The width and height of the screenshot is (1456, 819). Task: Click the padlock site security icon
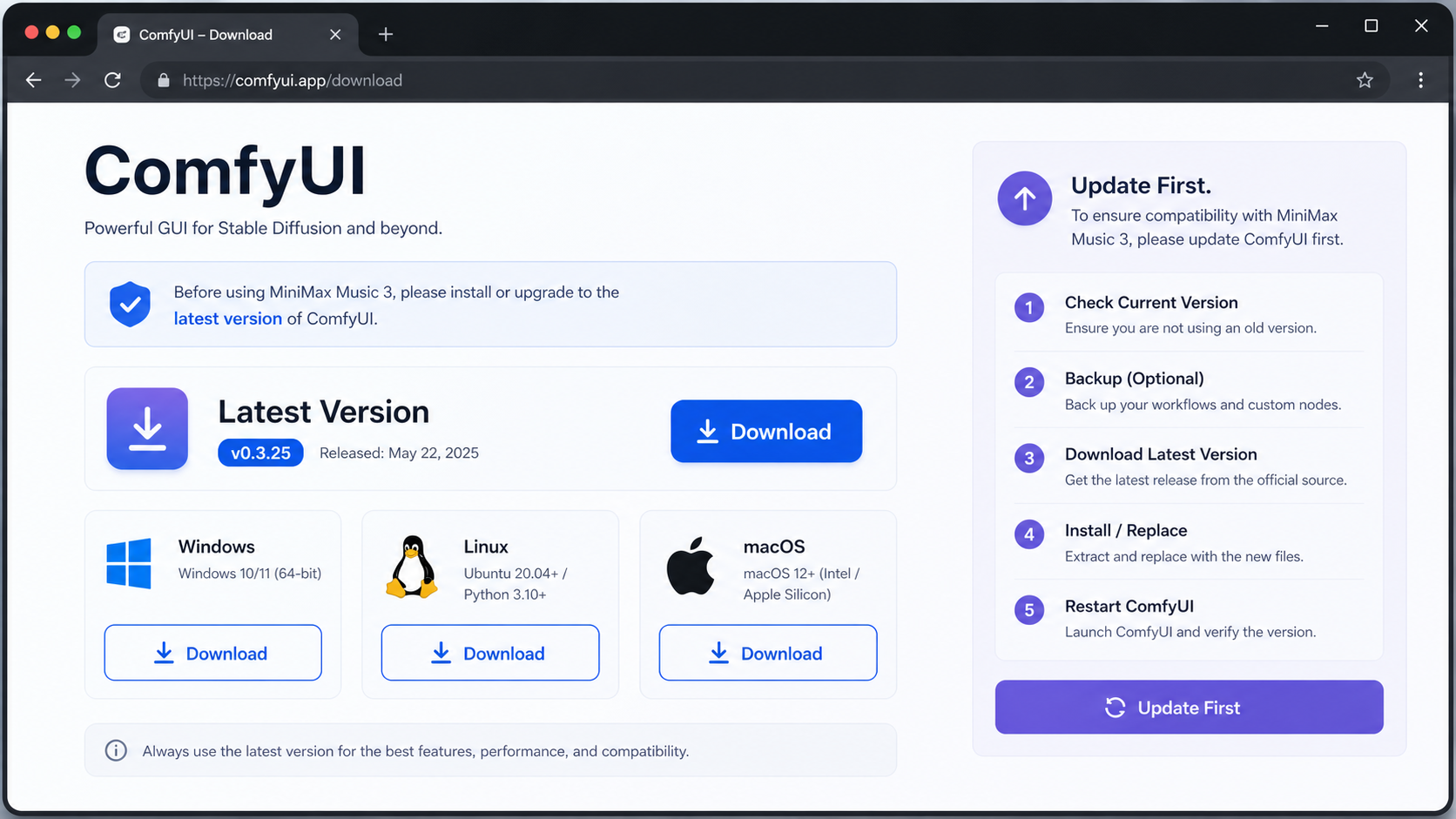point(163,80)
